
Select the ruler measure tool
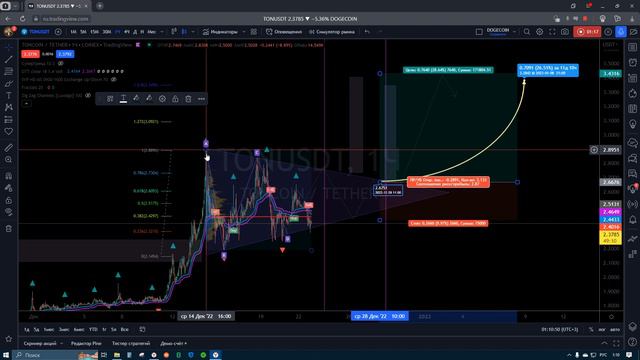[x=9, y=148]
